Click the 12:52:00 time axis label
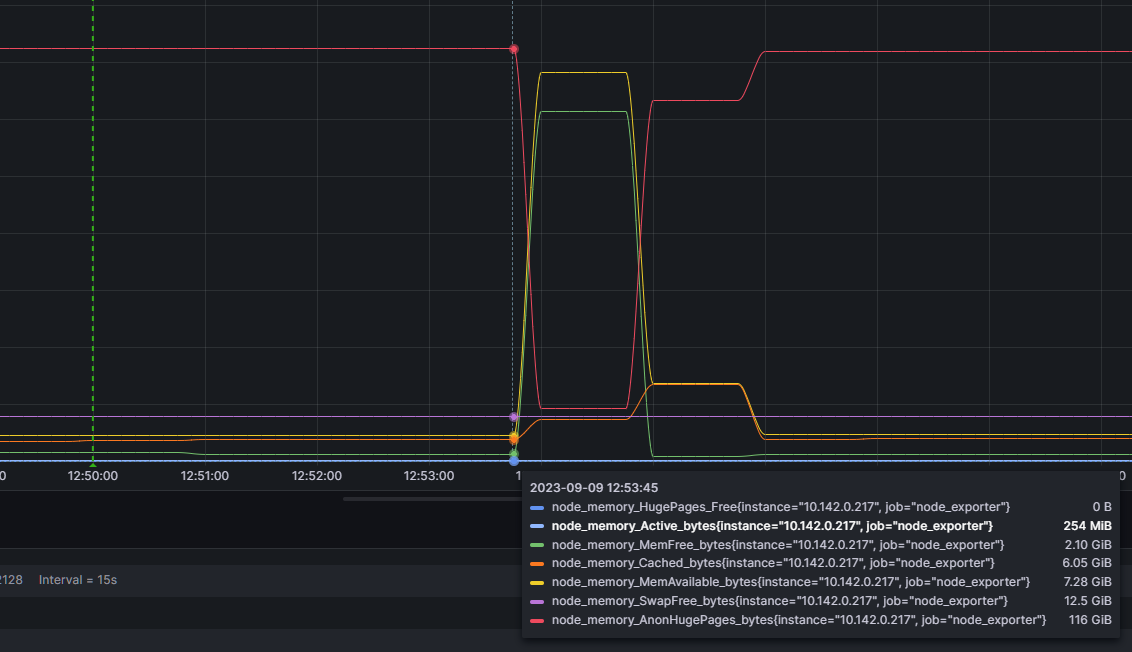 coord(317,476)
